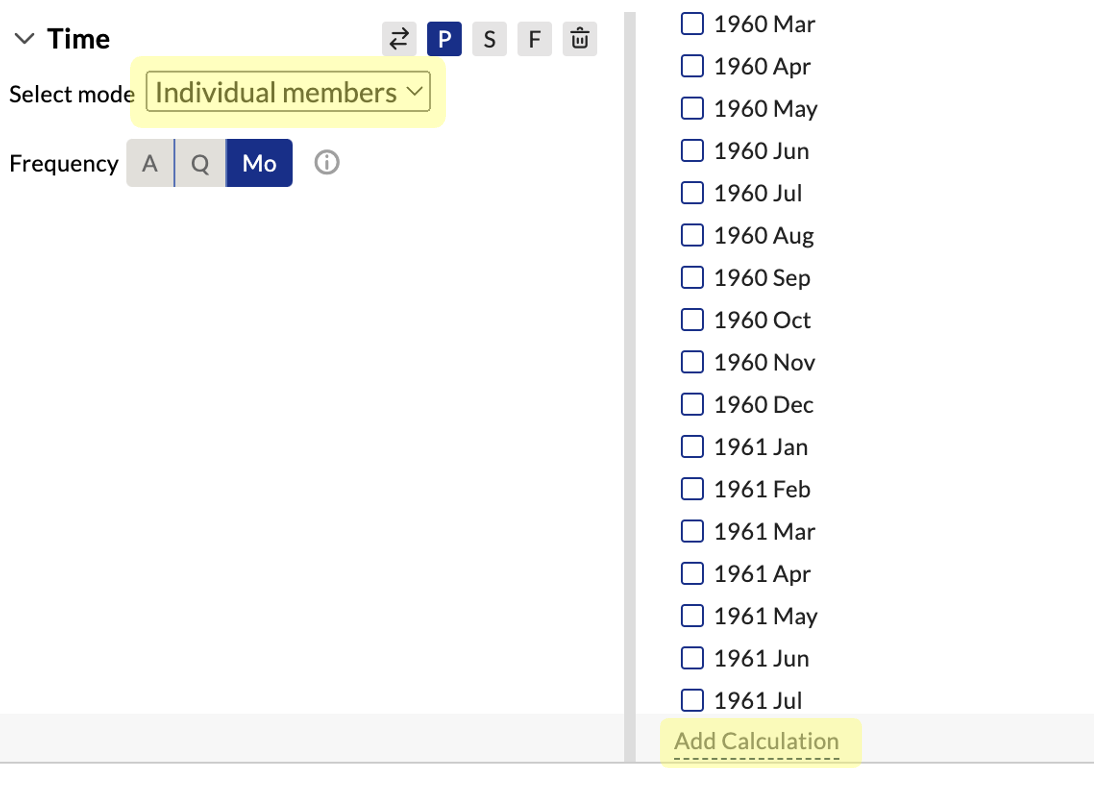Select the P button in Time header

pyautogui.click(x=444, y=38)
